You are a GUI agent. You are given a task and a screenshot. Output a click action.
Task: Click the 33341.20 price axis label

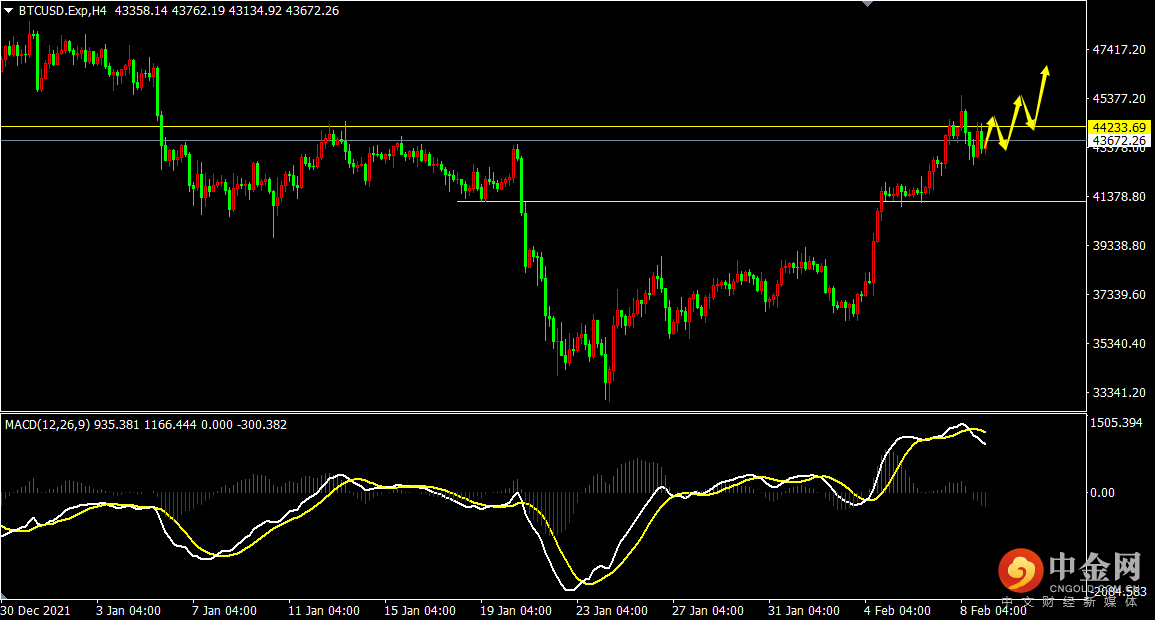tap(1119, 392)
